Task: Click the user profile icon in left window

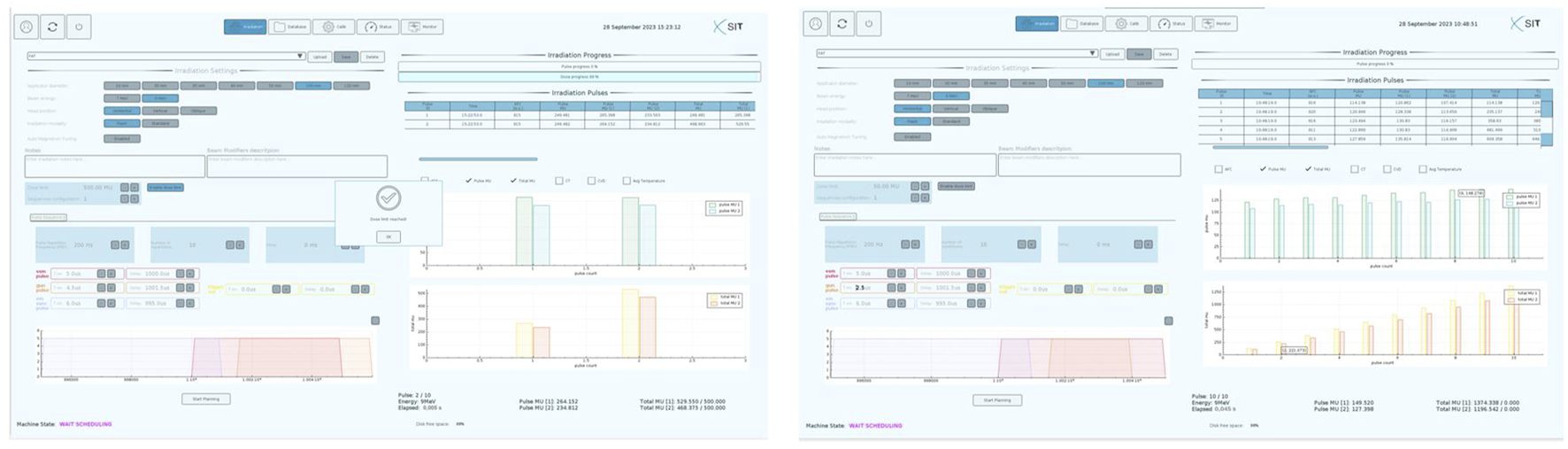Action: pos(27,27)
